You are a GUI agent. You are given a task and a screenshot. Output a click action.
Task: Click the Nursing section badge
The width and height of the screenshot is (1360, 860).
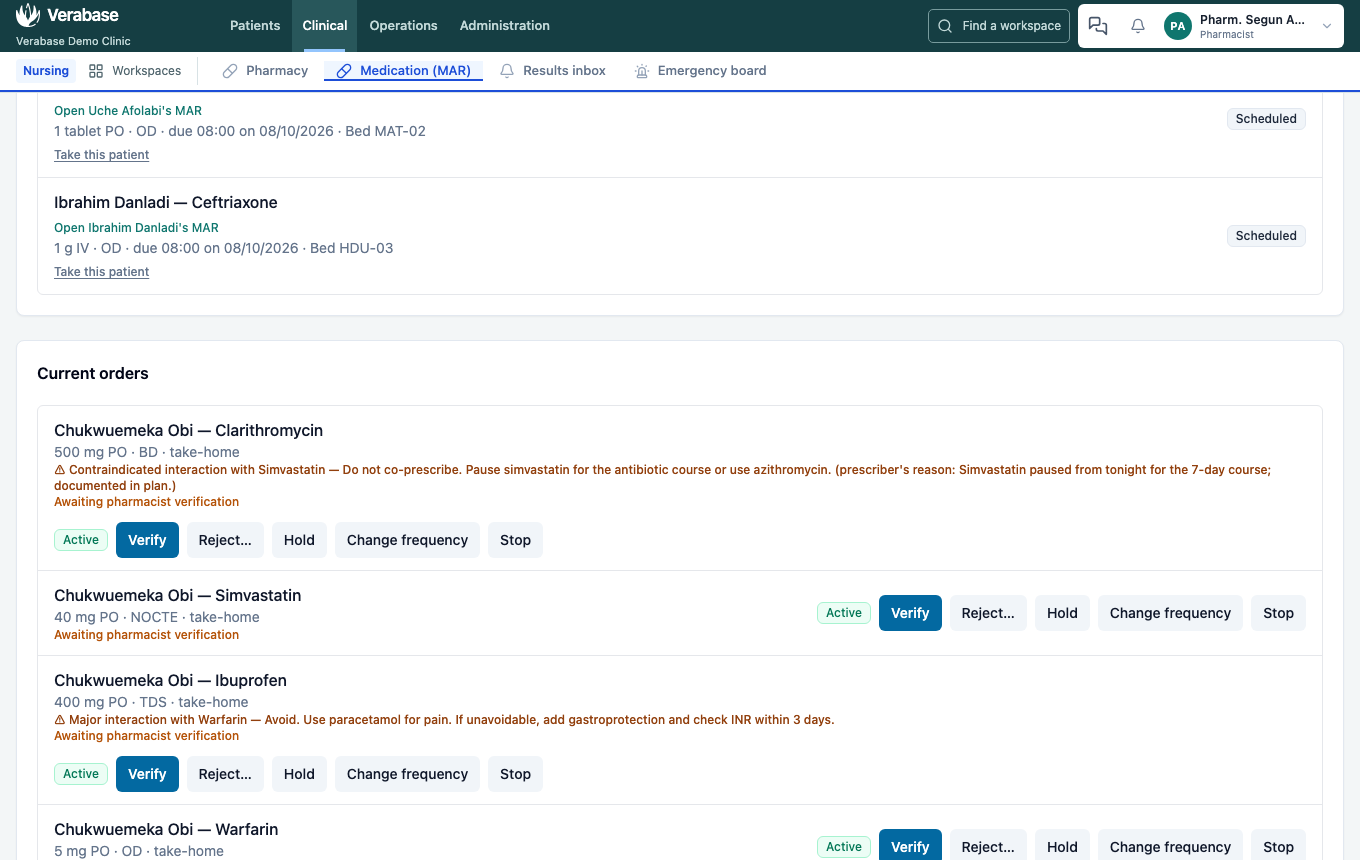46,71
